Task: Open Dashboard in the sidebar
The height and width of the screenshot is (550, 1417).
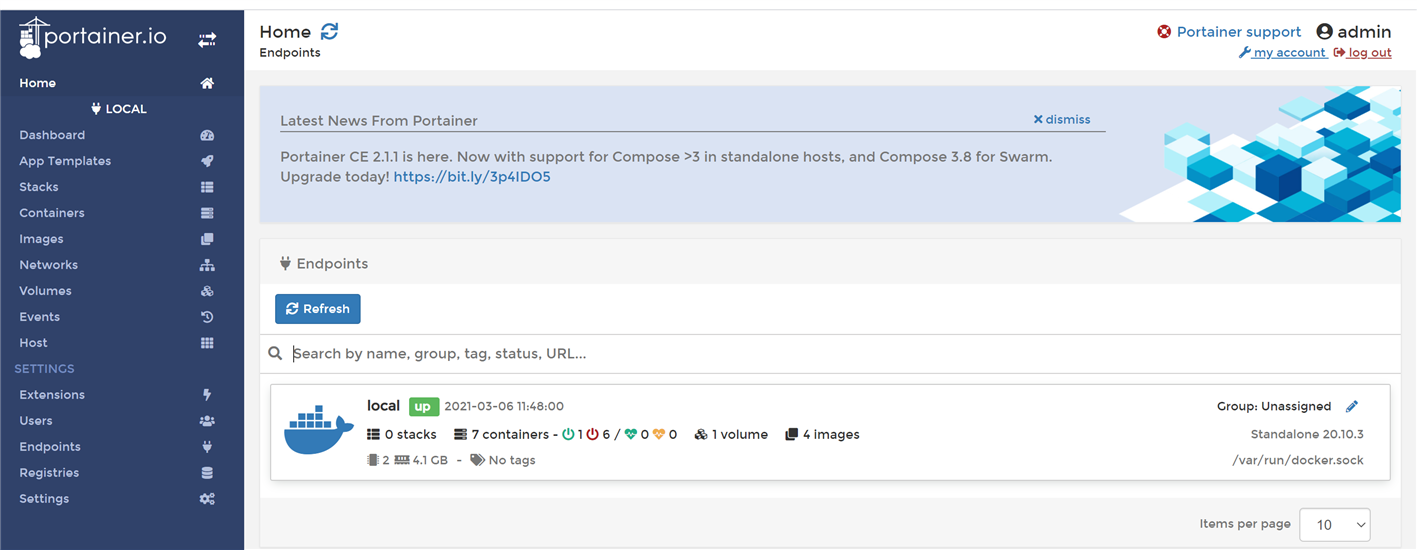Action: (x=52, y=135)
